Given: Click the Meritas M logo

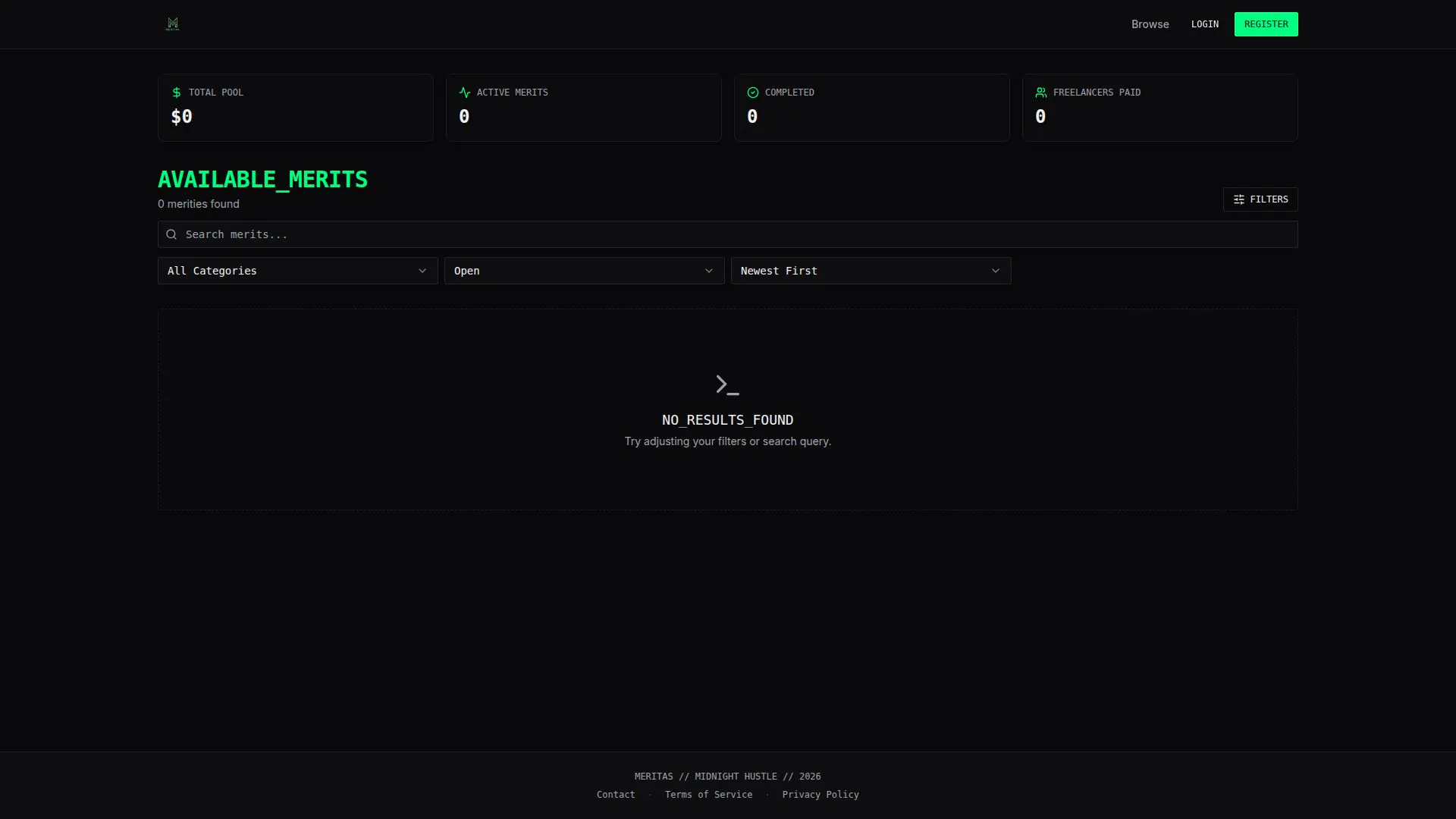Looking at the screenshot, I should 173,24.
